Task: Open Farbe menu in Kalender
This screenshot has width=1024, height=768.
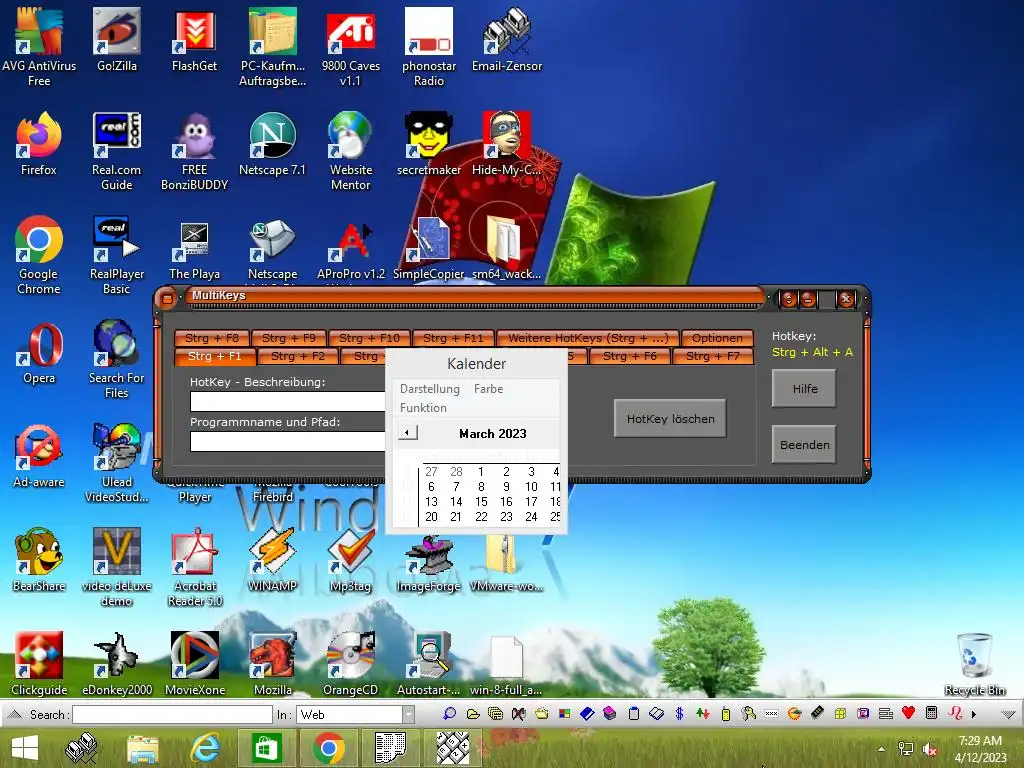Action: click(488, 389)
